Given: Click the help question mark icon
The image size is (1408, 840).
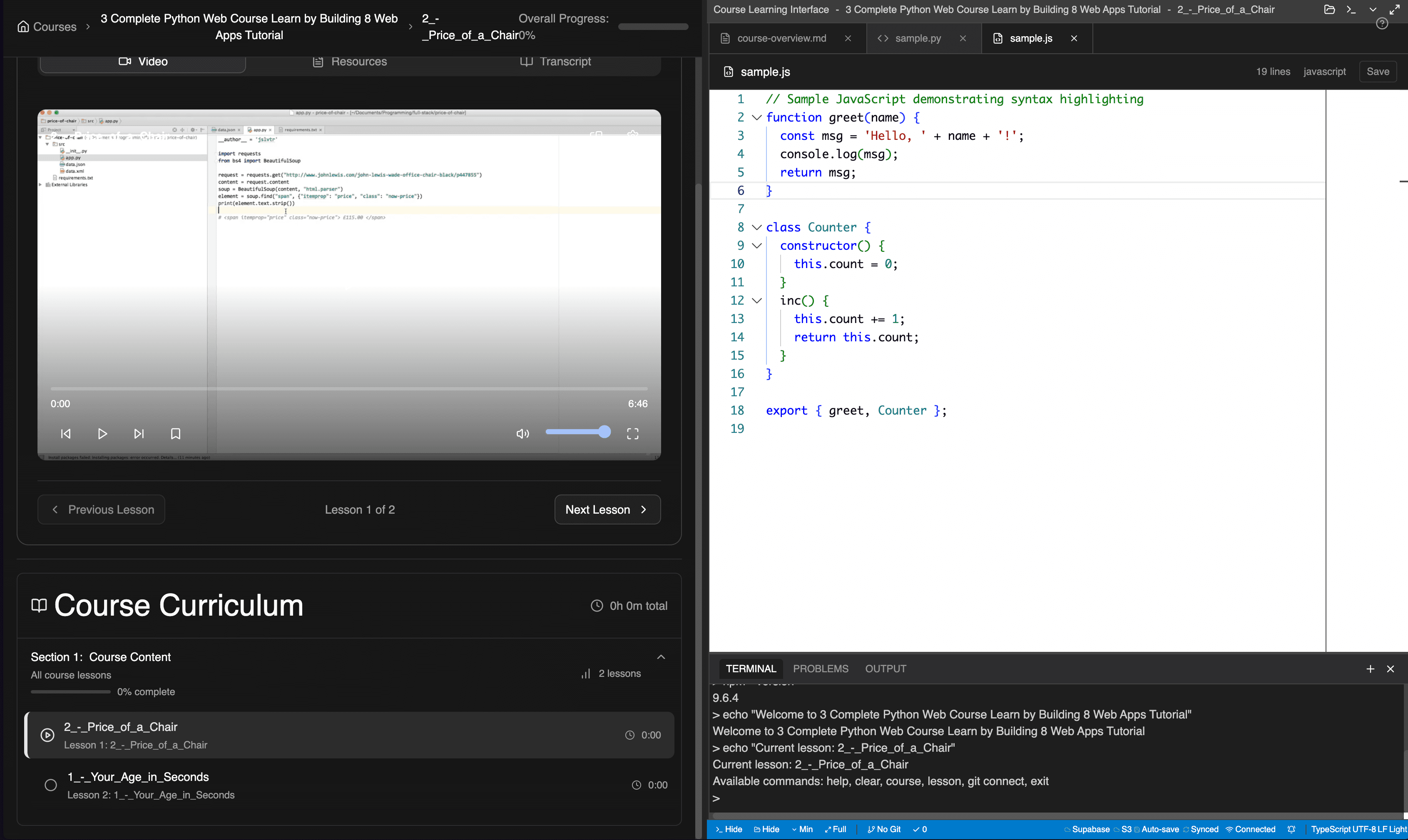Looking at the screenshot, I should [1382, 24].
